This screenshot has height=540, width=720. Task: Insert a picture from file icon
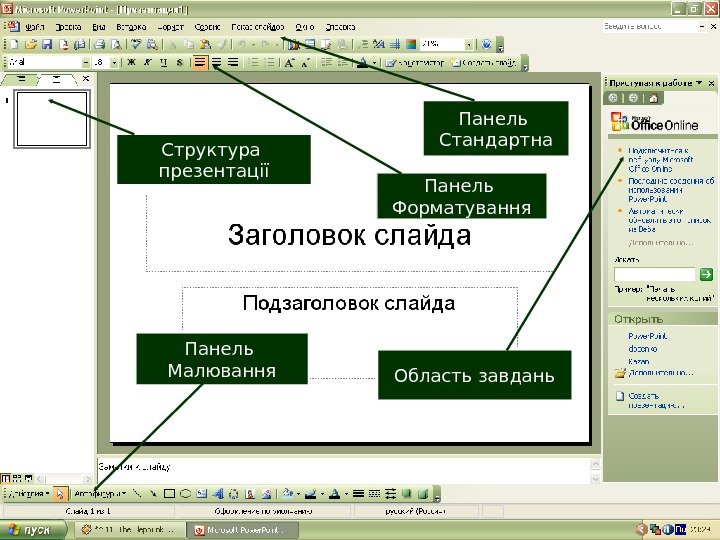click(266, 494)
